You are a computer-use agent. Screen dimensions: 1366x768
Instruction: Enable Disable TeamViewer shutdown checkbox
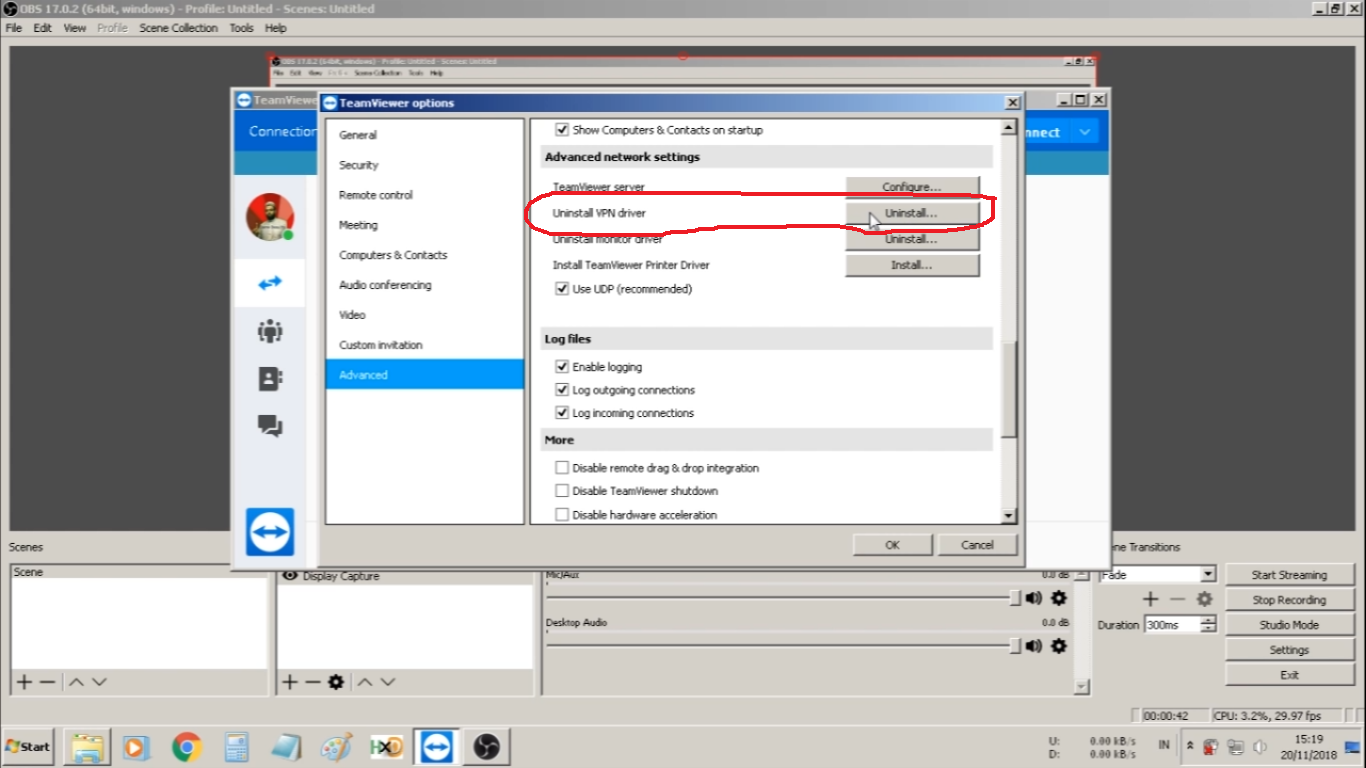(x=562, y=491)
